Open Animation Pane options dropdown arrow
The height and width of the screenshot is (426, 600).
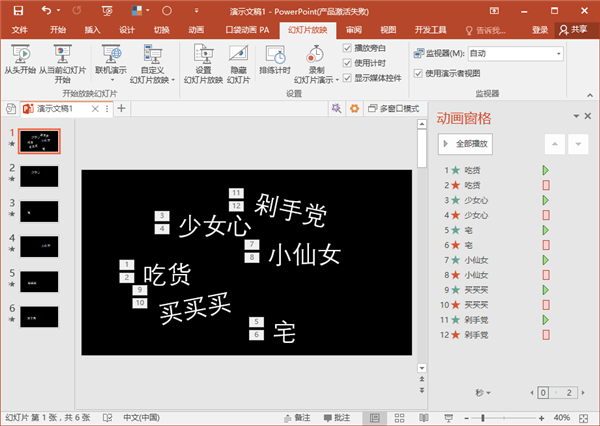(x=576, y=116)
